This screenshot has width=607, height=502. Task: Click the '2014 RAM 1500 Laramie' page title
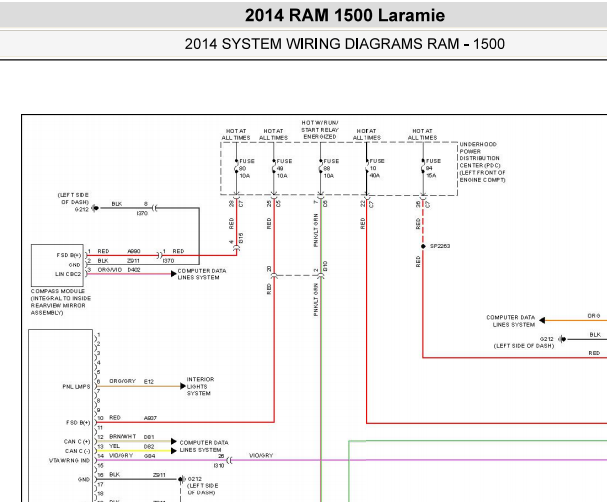coord(345,15)
